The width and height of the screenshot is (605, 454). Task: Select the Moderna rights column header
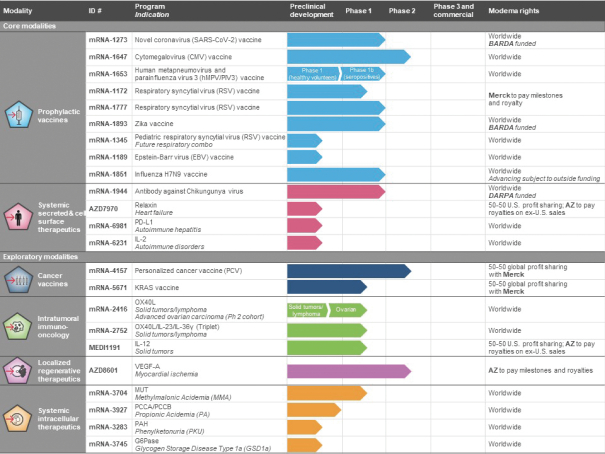coord(515,9)
